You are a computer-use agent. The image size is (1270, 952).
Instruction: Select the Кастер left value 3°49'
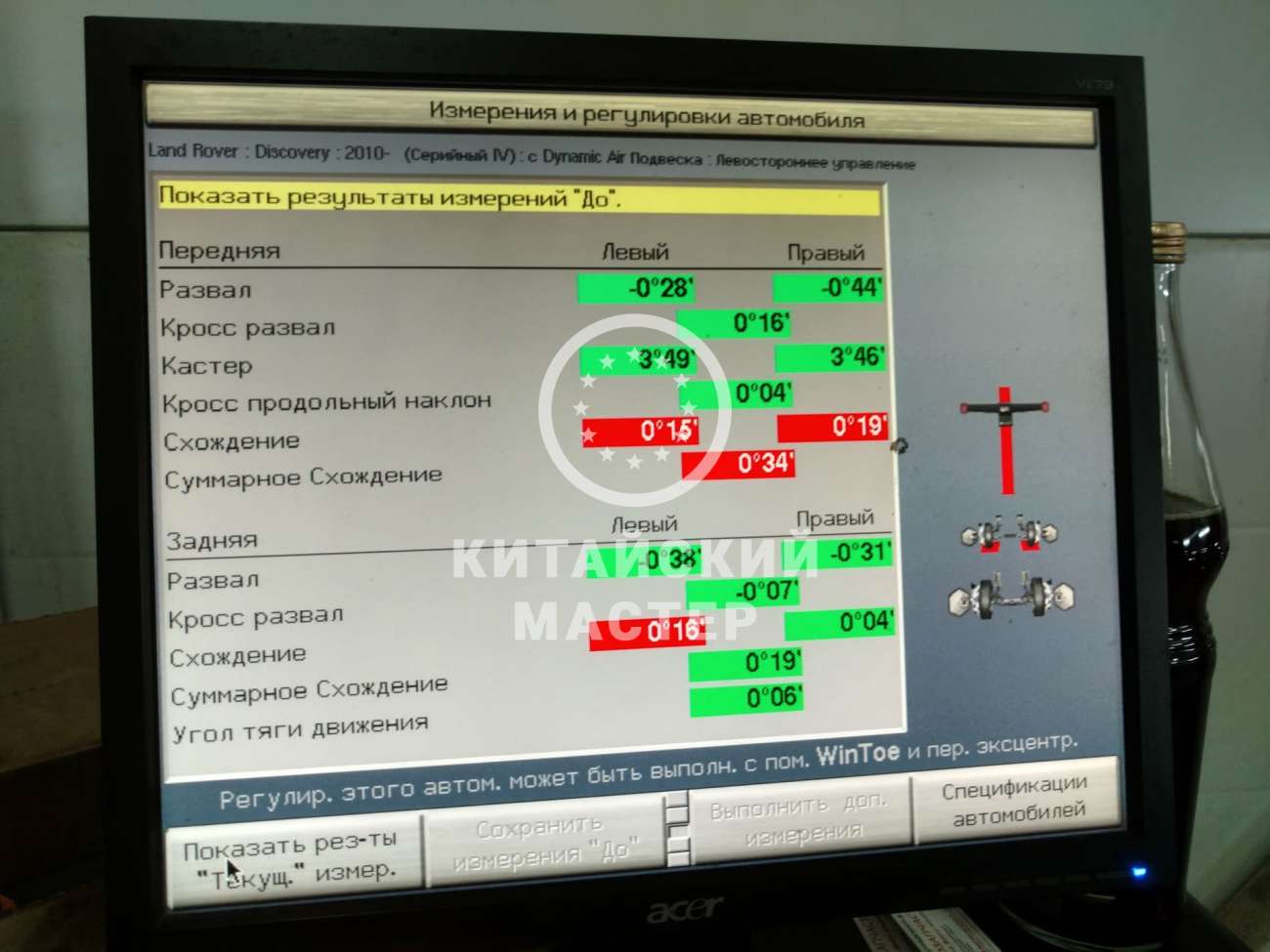coord(640,357)
